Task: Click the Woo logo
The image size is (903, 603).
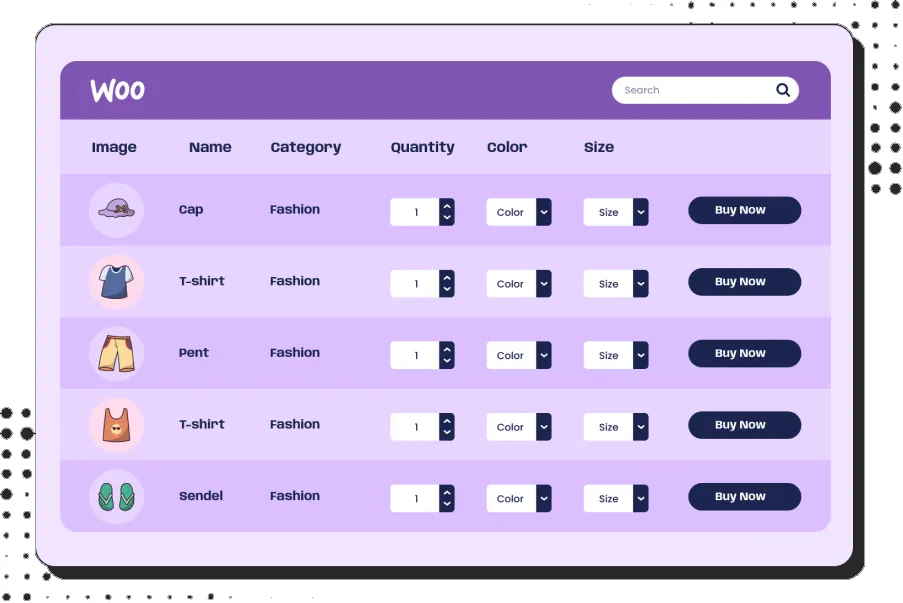Action: click(x=117, y=90)
